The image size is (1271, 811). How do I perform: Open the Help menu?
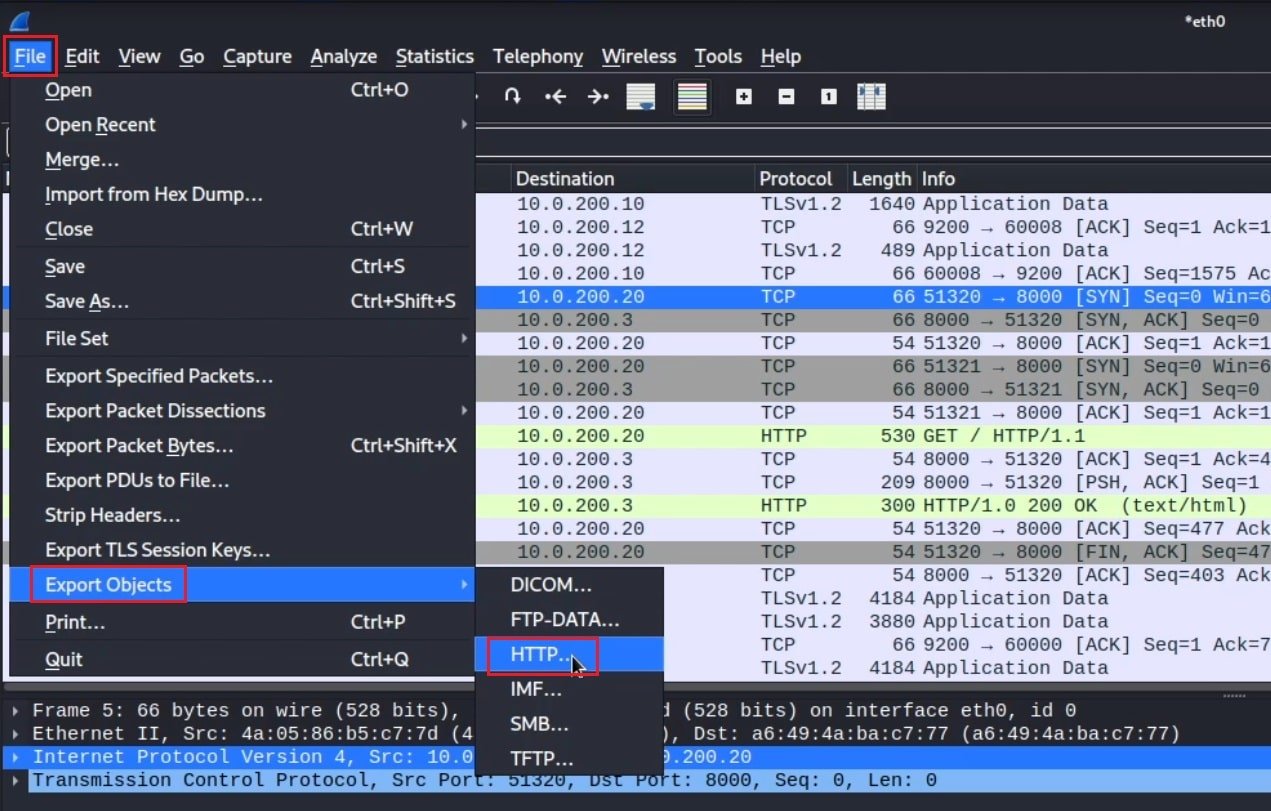pyautogui.click(x=780, y=57)
